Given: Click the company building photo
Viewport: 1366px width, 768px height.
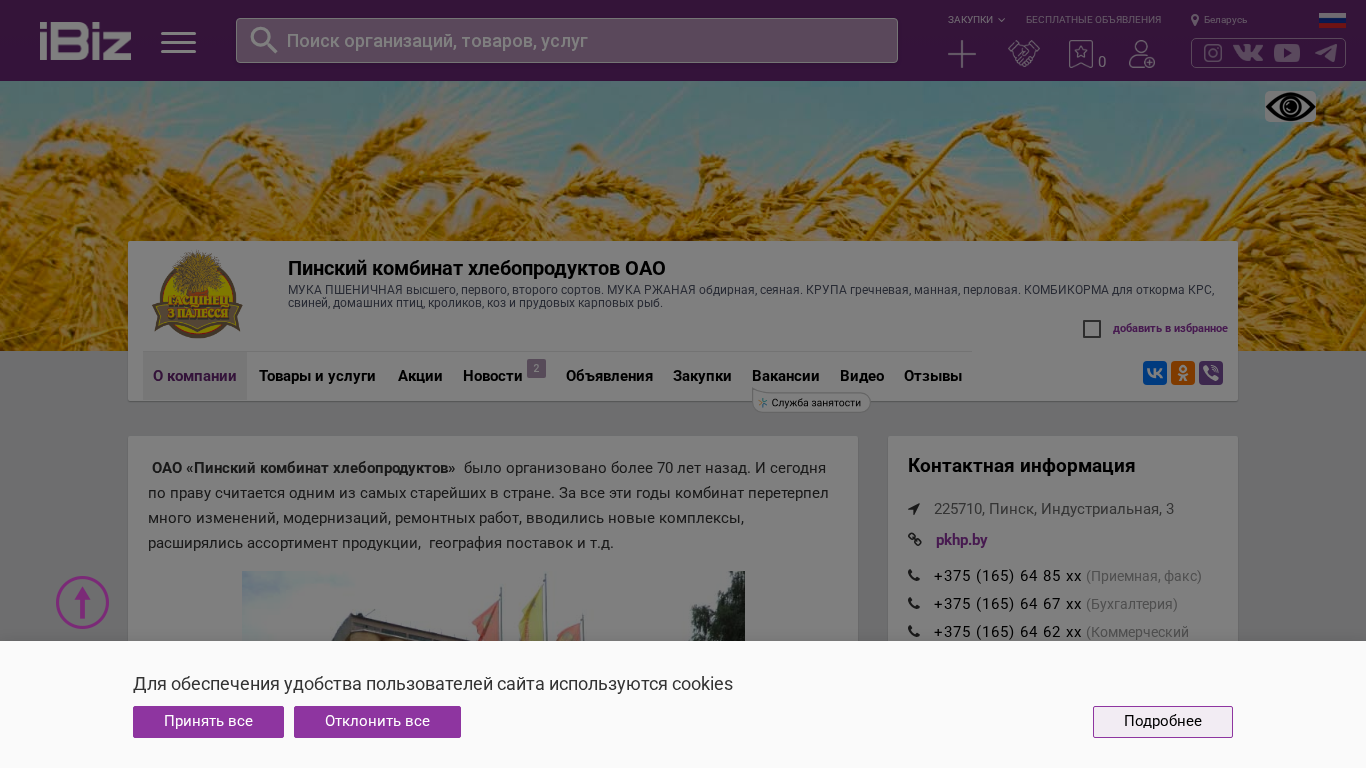Looking at the screenshot, I should (493, 606).
